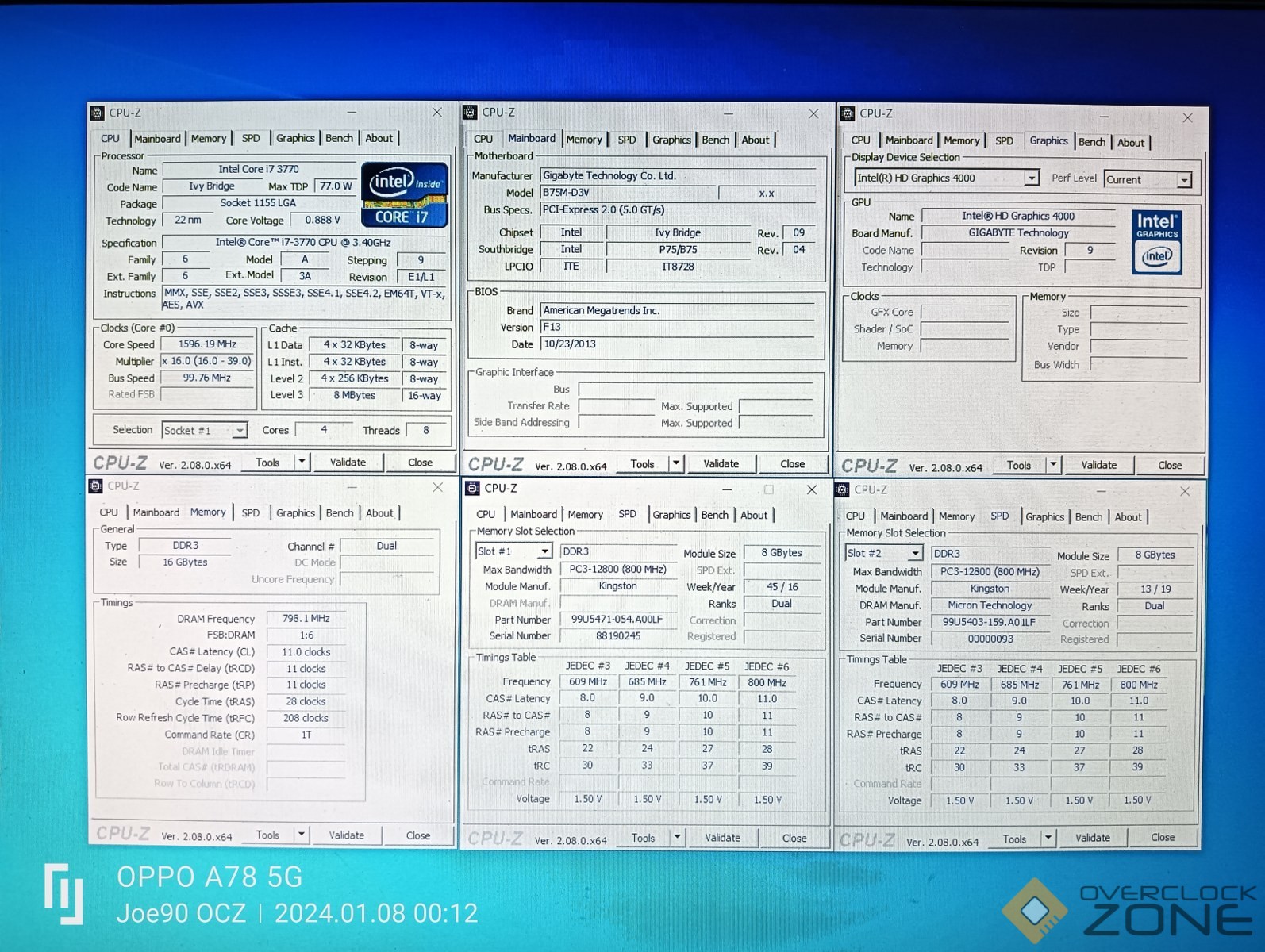Open the About tab in the Mainboard window
1265x952 pixels.
pos(755,140)
